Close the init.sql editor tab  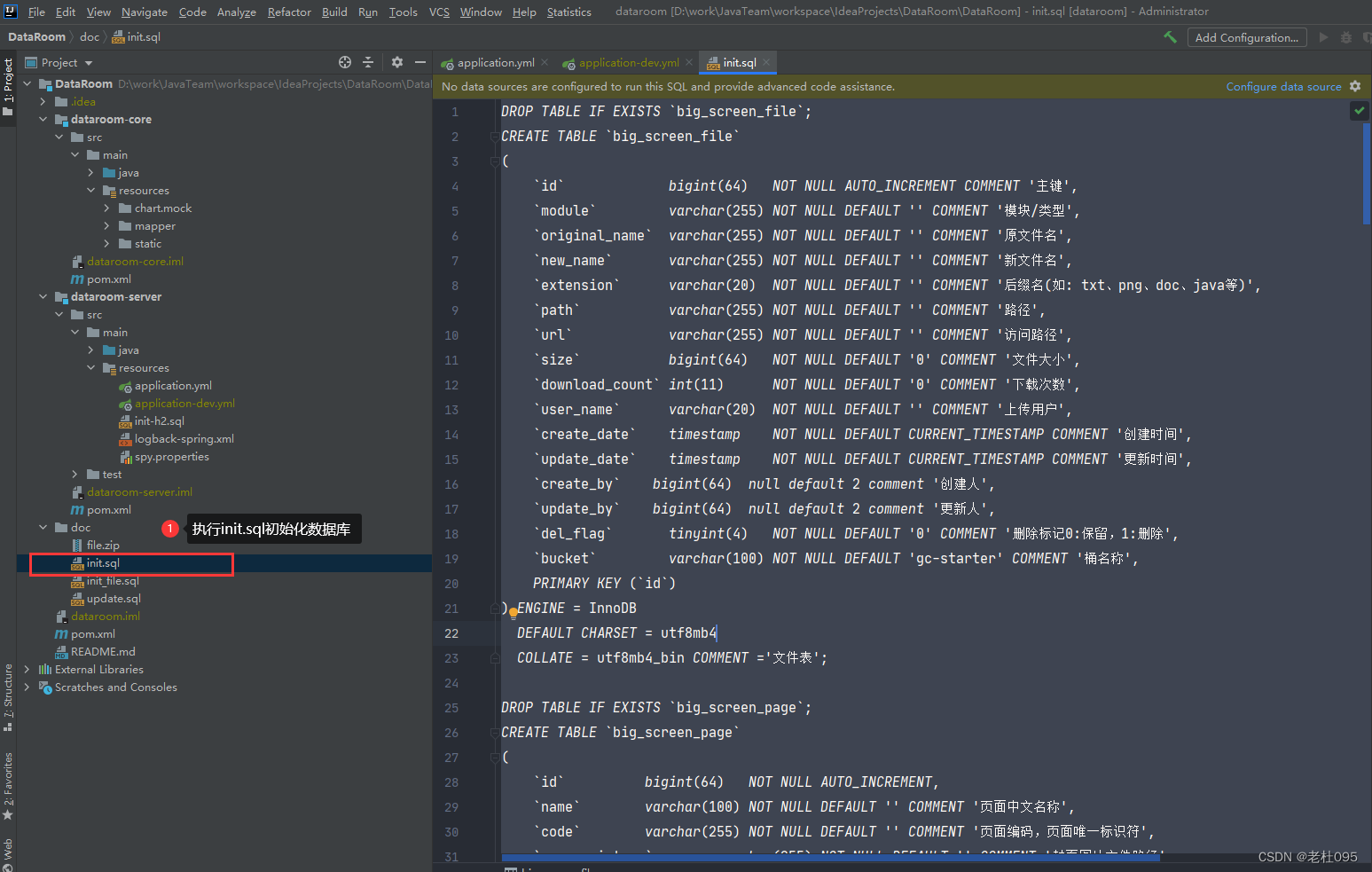(x=766, y=62)
